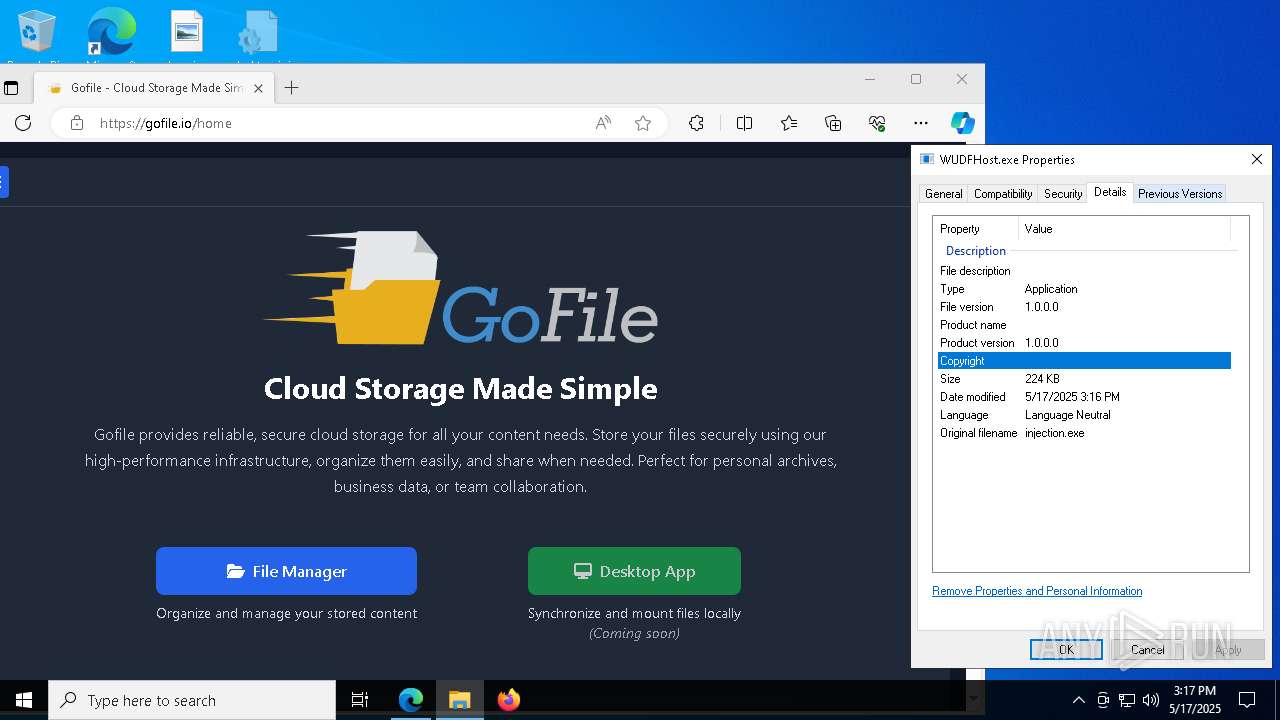Open the Gofile blue sidebar menu handle
This screenshot has width=1280, height=720.
click(4, 182)
